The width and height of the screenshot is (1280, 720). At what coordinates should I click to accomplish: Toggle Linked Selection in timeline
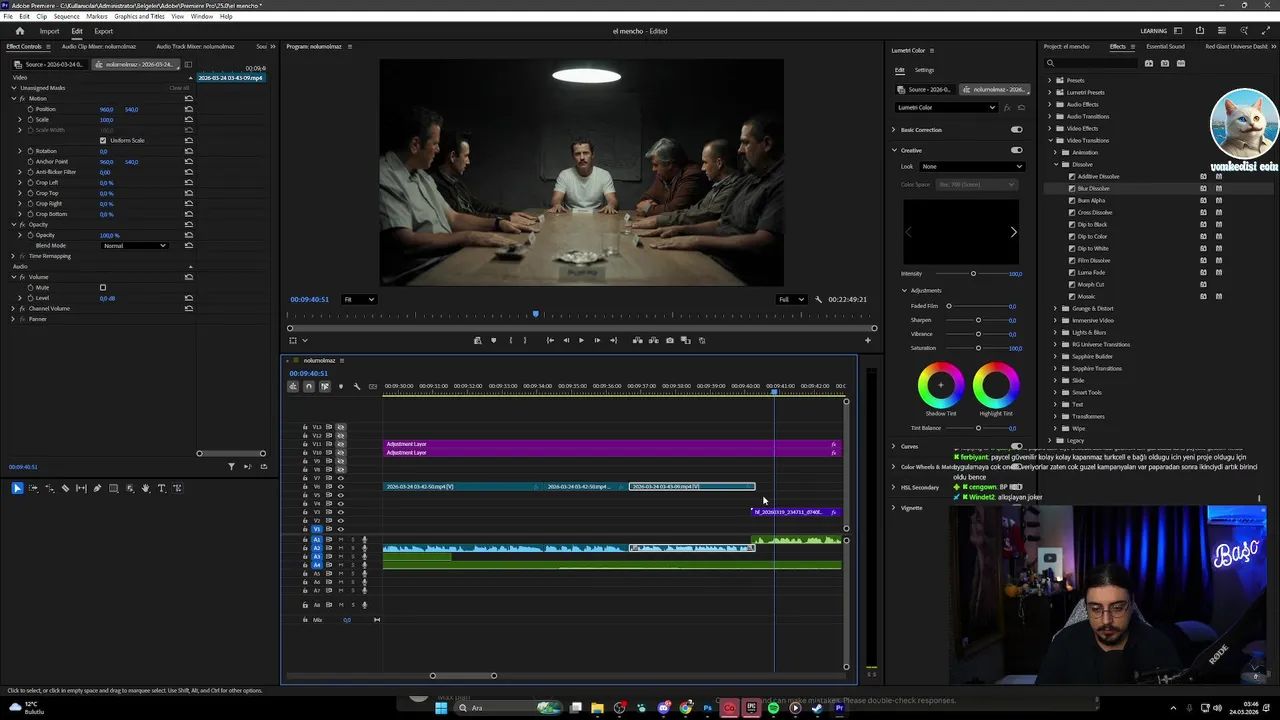[x=324, y=386]
